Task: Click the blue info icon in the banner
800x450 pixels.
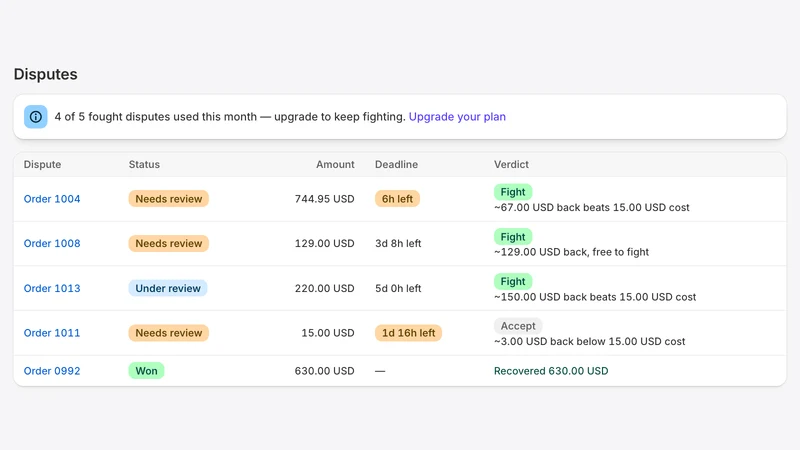Action: (x=36, y=117)
